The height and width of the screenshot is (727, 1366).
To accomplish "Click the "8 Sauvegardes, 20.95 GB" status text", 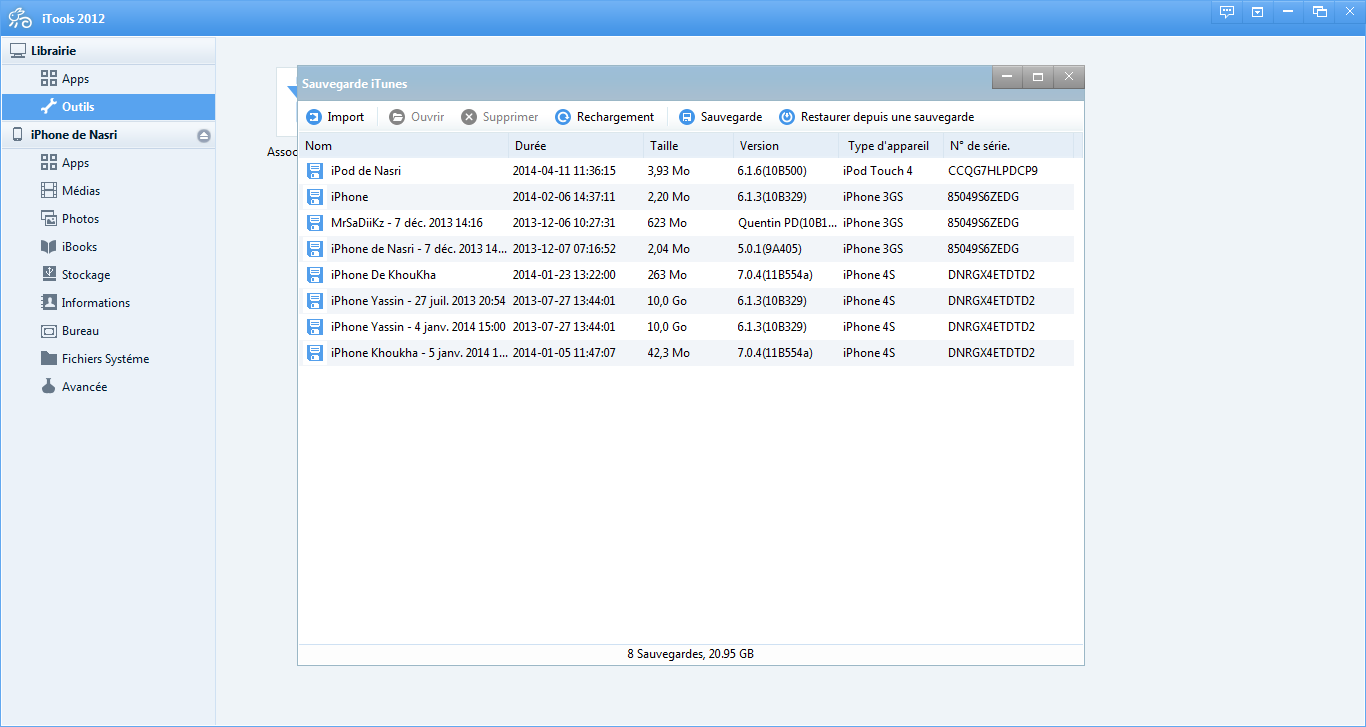I will (691, 654).
